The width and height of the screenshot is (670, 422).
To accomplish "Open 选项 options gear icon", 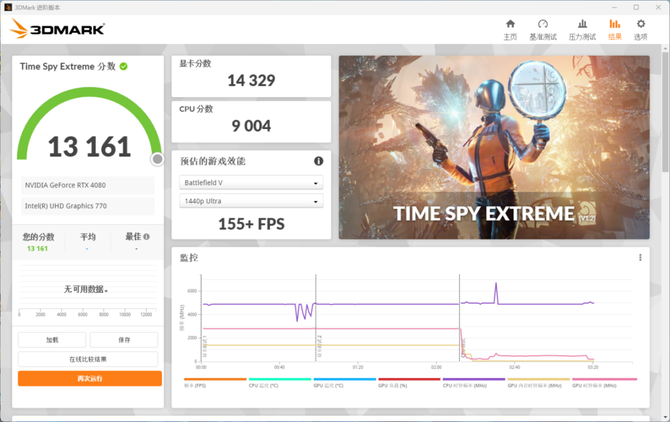I will click(640, 29).
